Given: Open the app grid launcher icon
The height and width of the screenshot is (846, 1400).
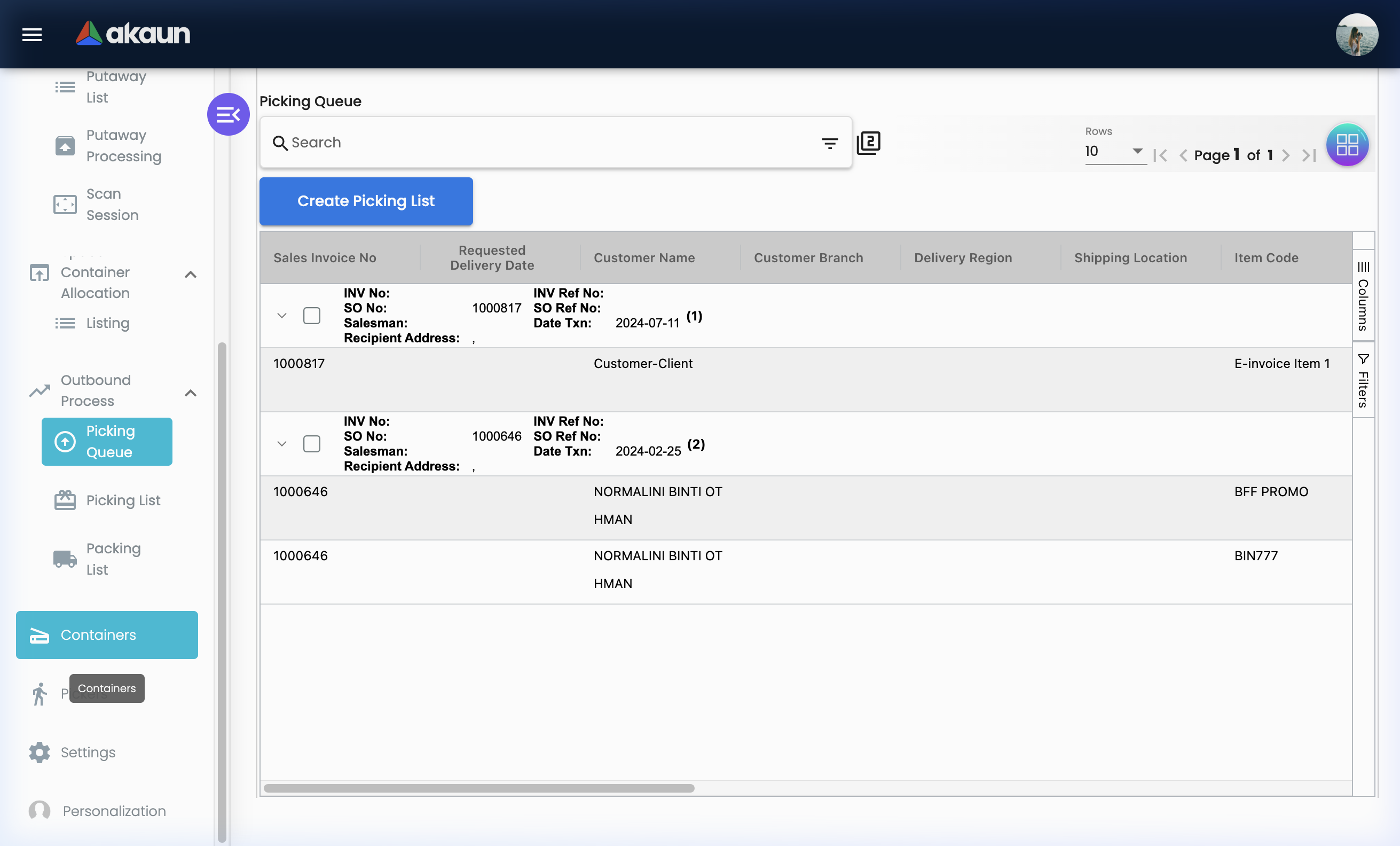Looking at the screenshot, I should pos(1347,144).
